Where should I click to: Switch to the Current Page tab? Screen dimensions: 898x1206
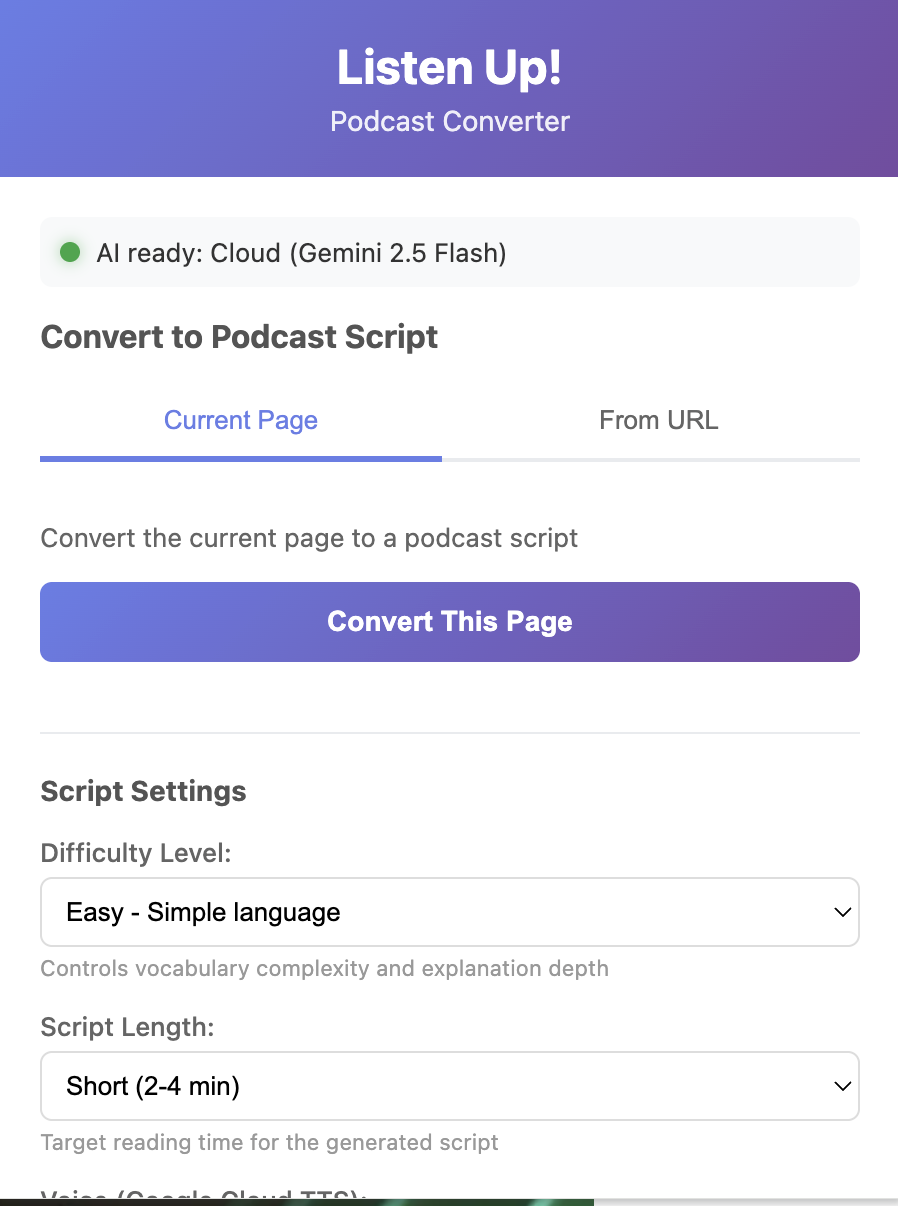(241, 420)
